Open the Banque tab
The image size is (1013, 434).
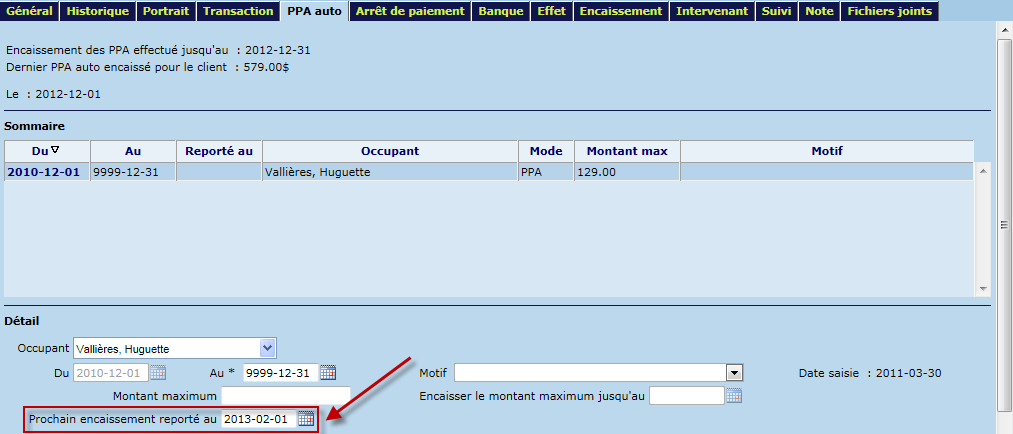500,11
